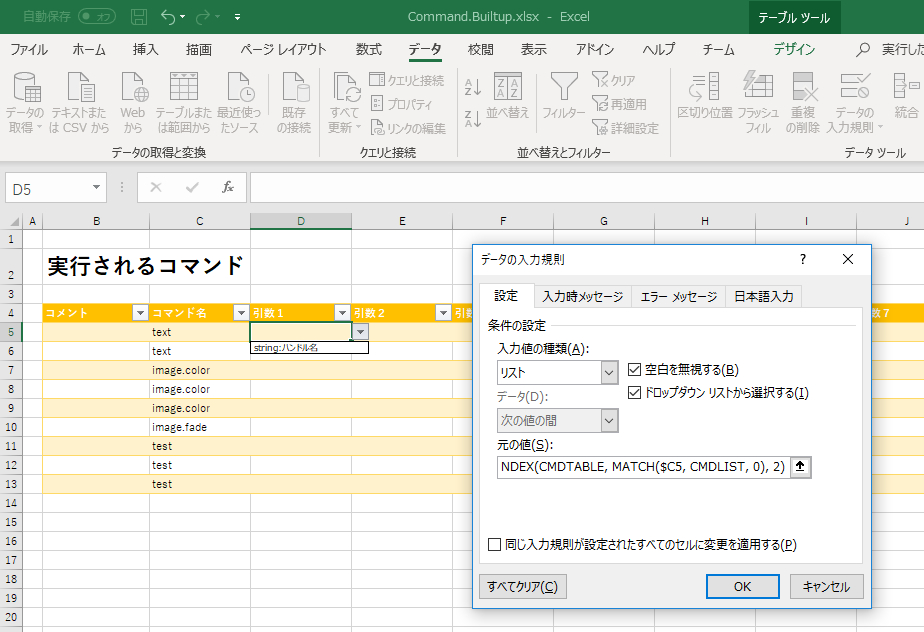Clear the filter (クリア)
Image resolution: width=924 pixels, height=632 pixels.
pos(613,80)
